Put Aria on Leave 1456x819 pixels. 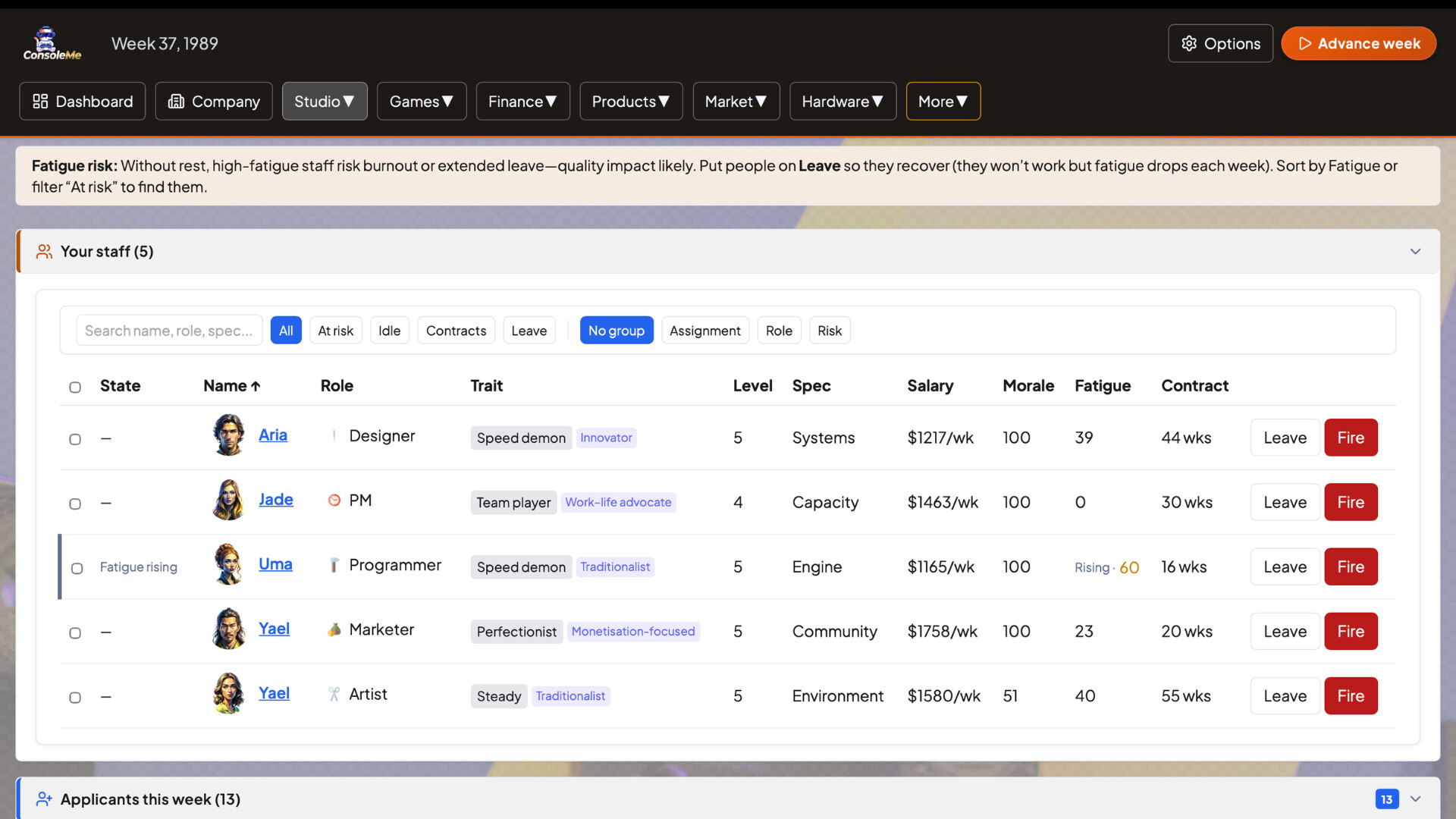click(1285, 438)
